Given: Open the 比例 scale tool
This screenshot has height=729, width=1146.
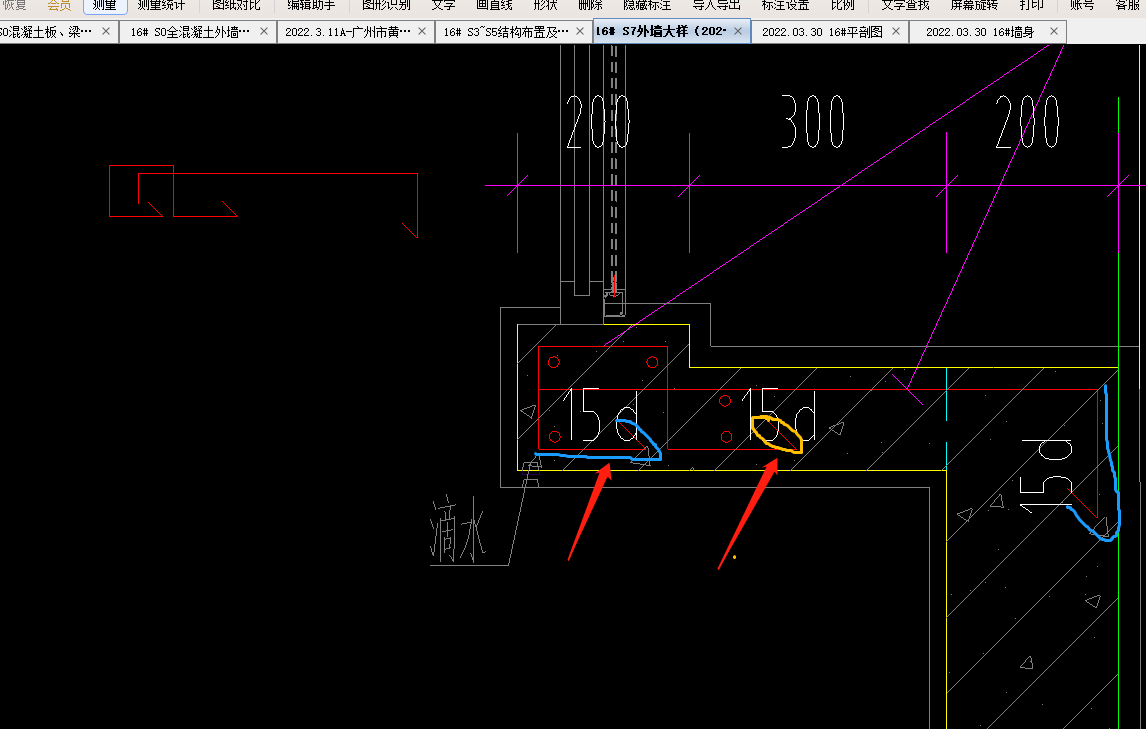Looking at the screenshot, I should tap(843, 5).
